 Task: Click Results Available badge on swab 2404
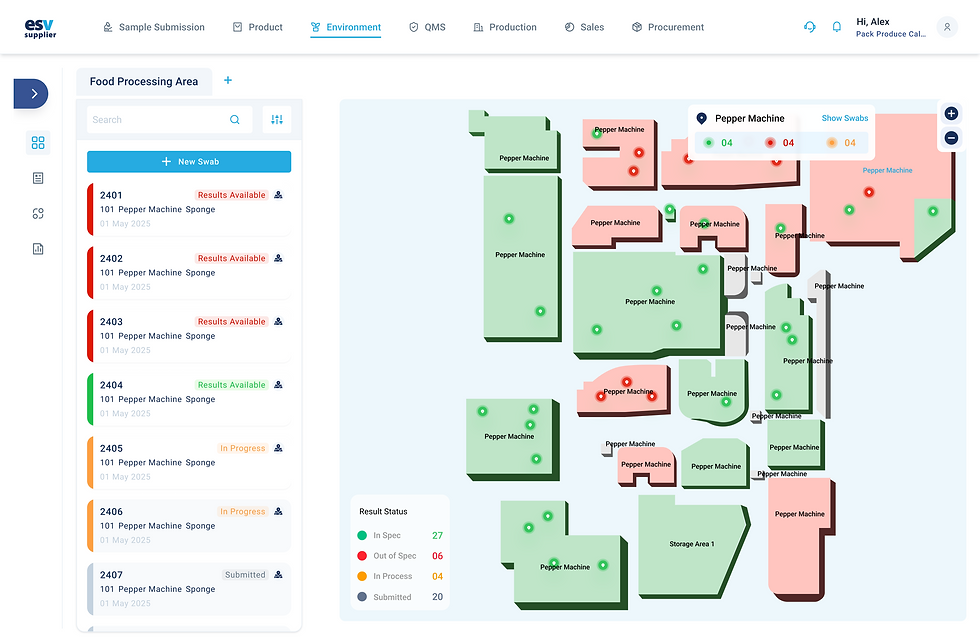(x=231, y=385)
